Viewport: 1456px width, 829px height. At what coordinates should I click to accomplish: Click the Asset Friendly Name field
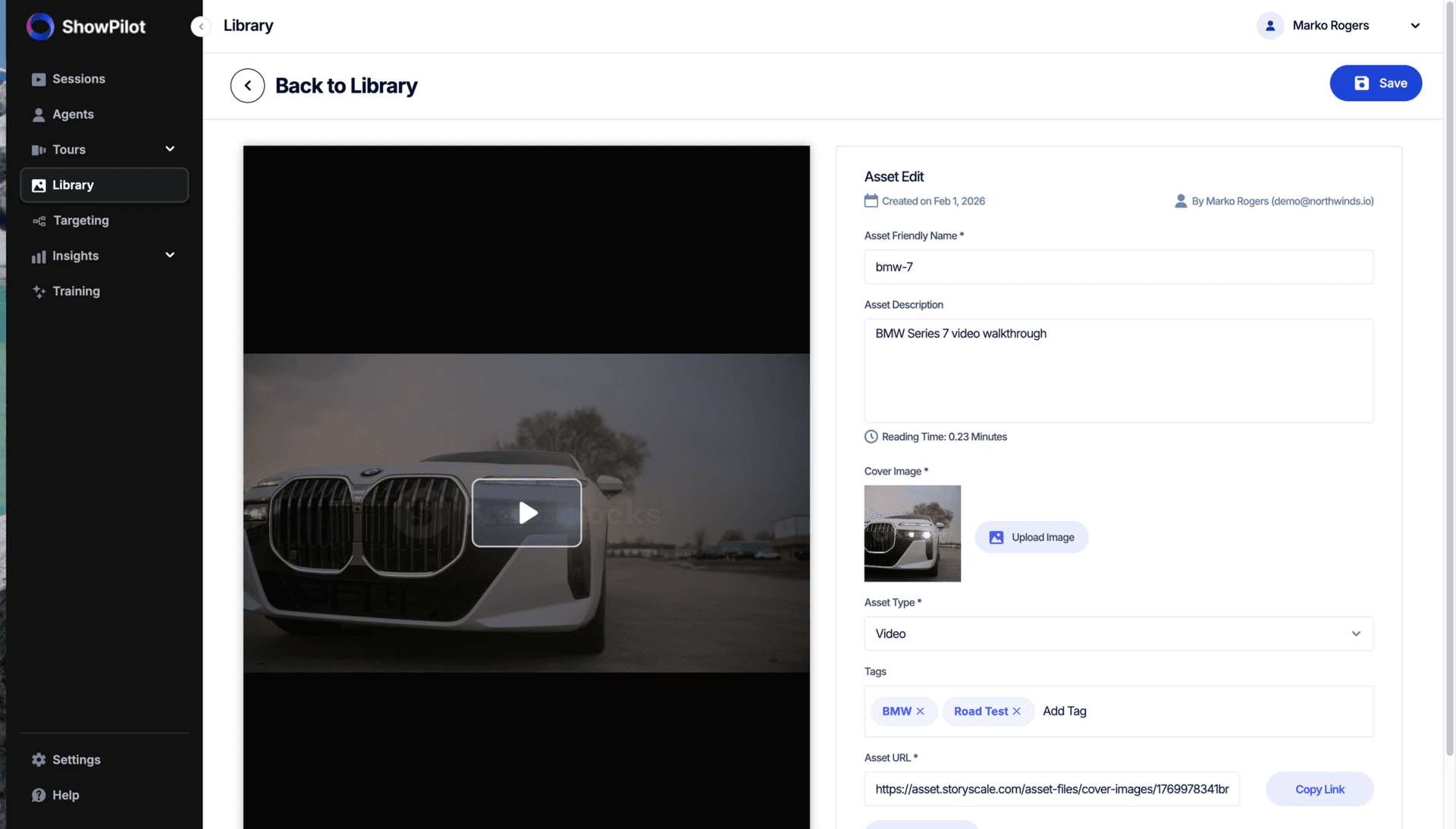1119,267
